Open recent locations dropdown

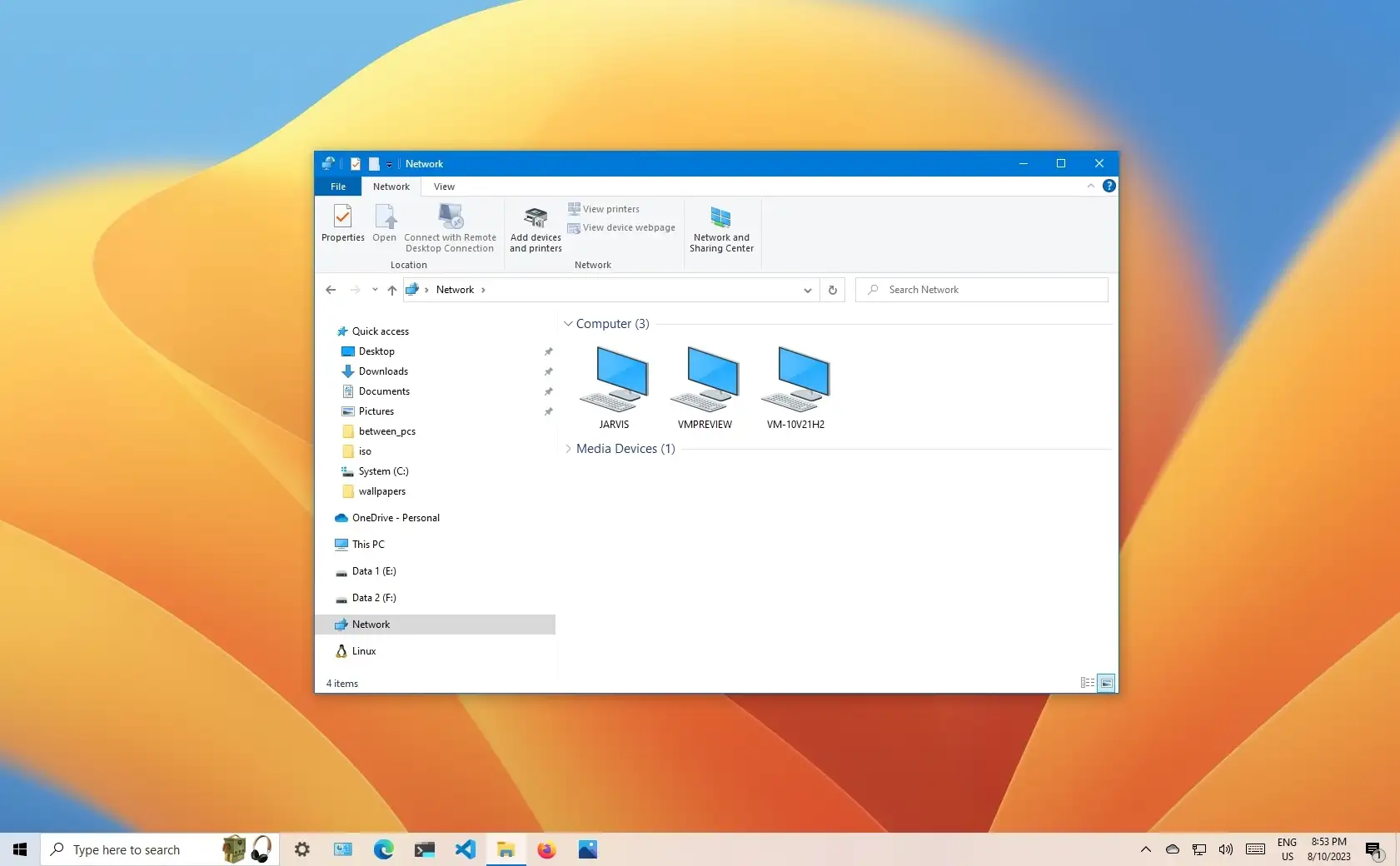coord(375,290)
